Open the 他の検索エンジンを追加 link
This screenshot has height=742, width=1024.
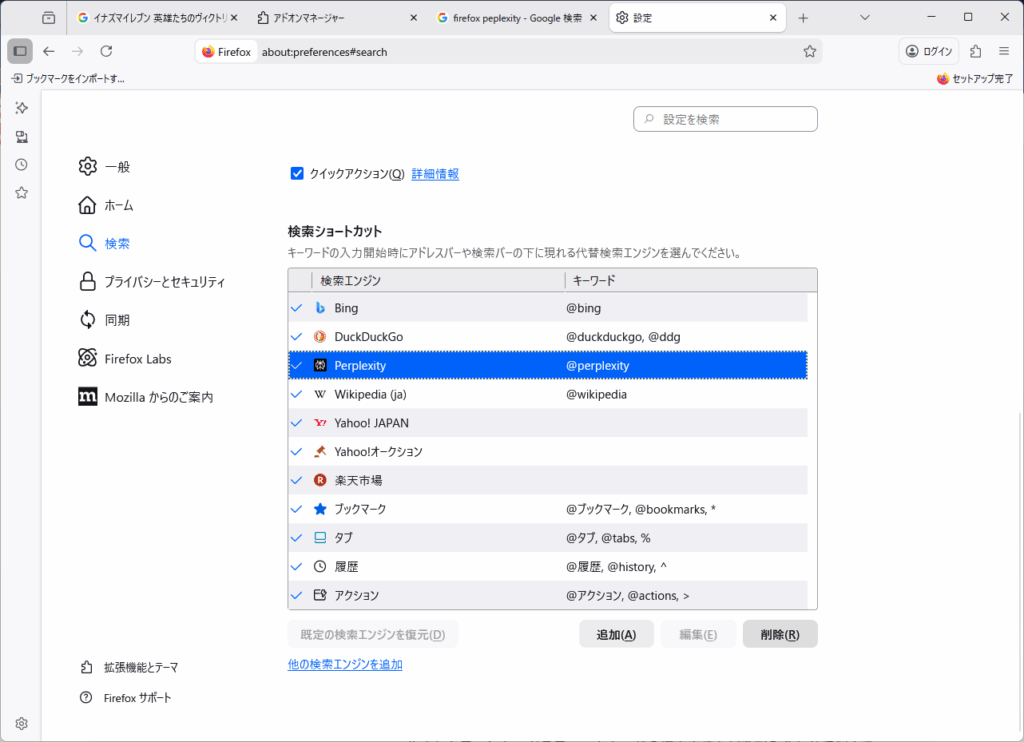(345, 664)
